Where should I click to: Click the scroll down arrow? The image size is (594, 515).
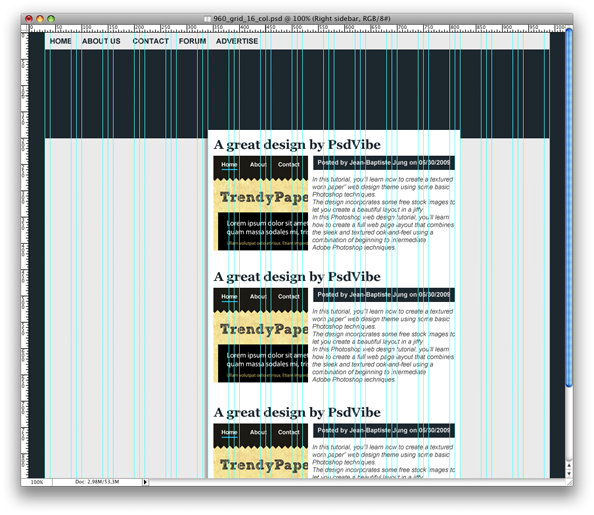point(569,474)
